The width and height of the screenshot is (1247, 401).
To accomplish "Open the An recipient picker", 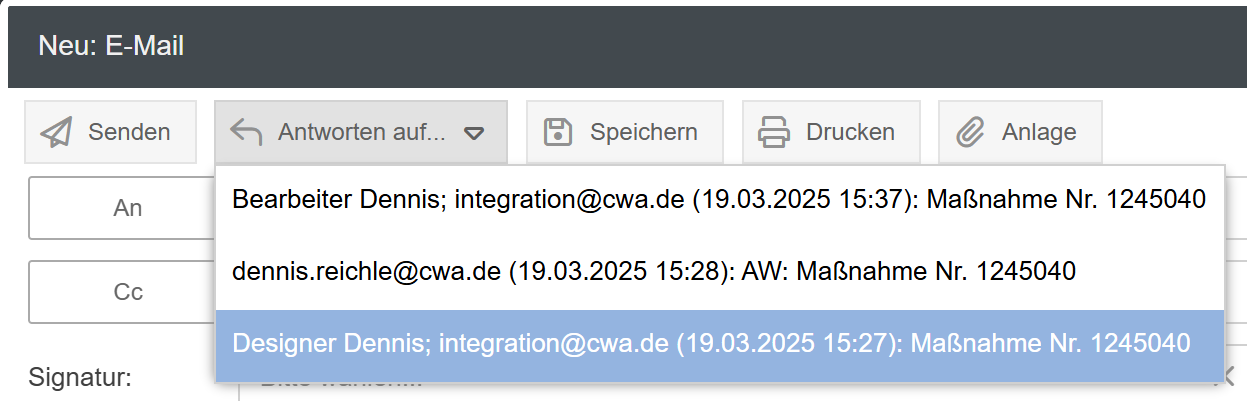I will coord(128,208).
